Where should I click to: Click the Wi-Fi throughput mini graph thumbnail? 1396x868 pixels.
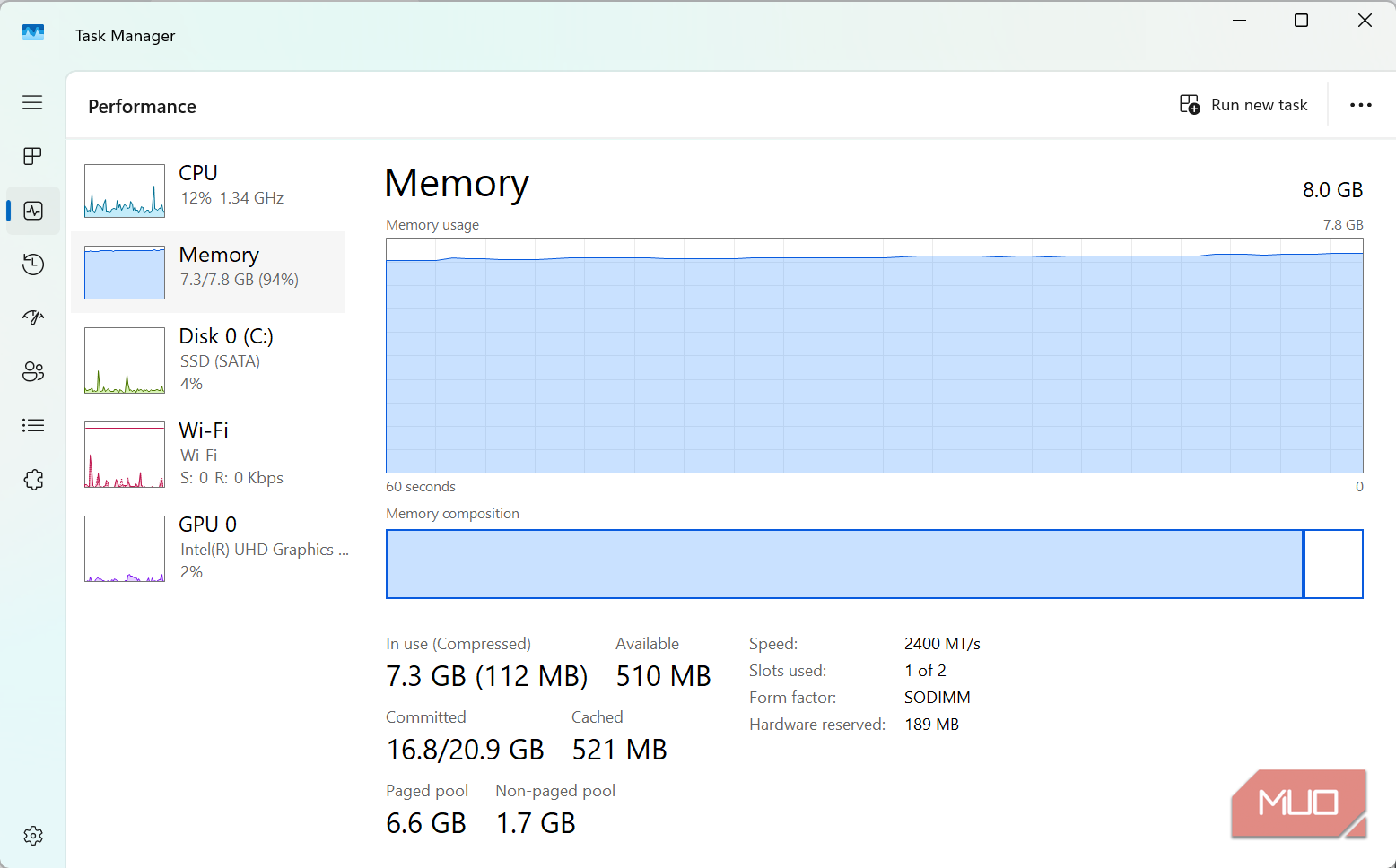pos(125,455)
